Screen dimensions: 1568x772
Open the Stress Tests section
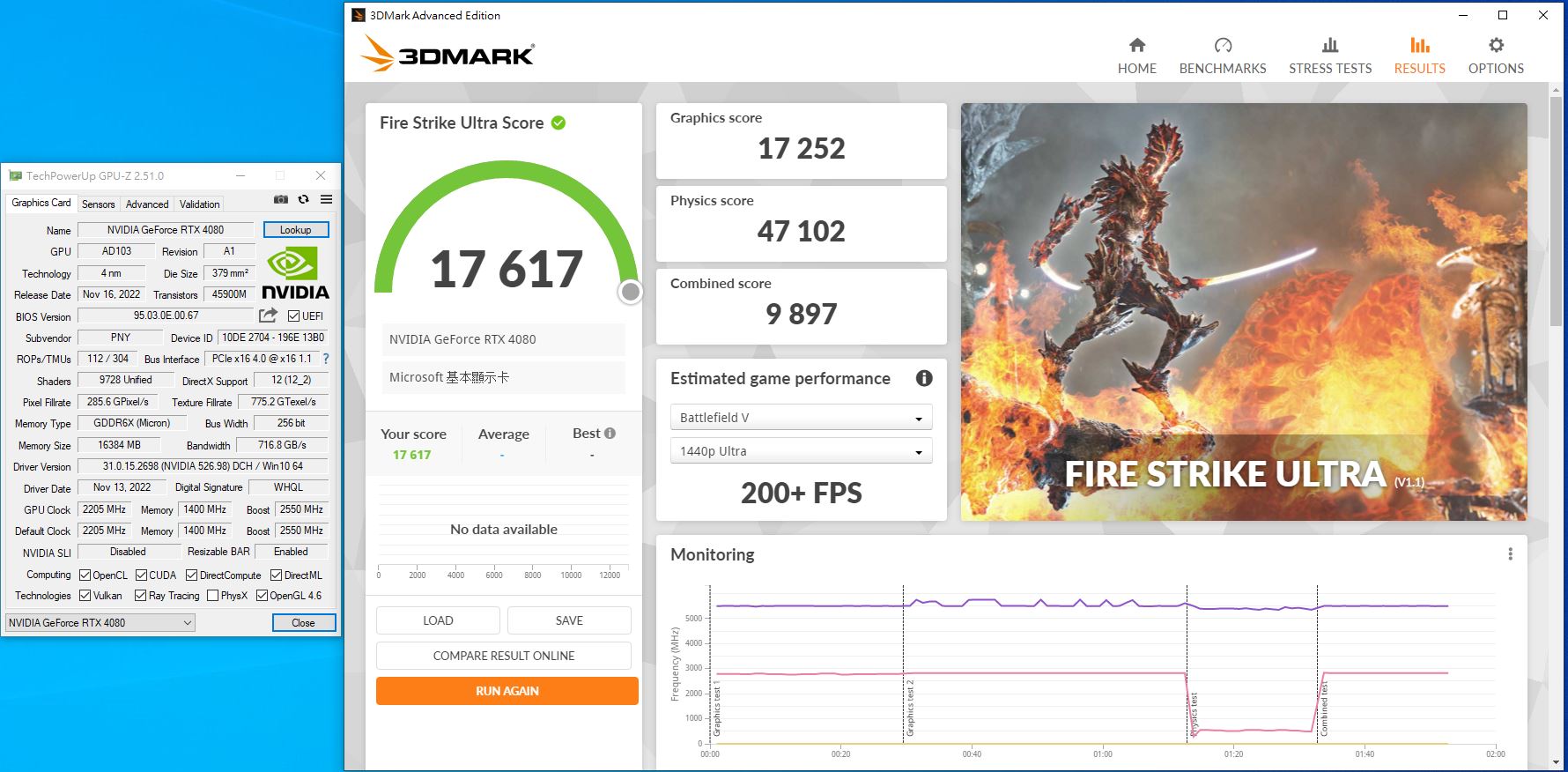1330,56
